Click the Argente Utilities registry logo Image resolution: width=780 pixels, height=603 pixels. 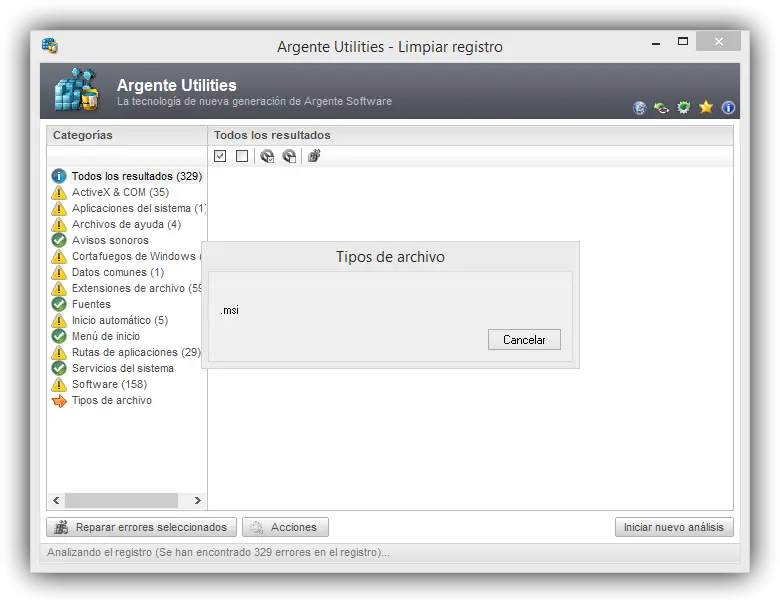coord(77,90)
